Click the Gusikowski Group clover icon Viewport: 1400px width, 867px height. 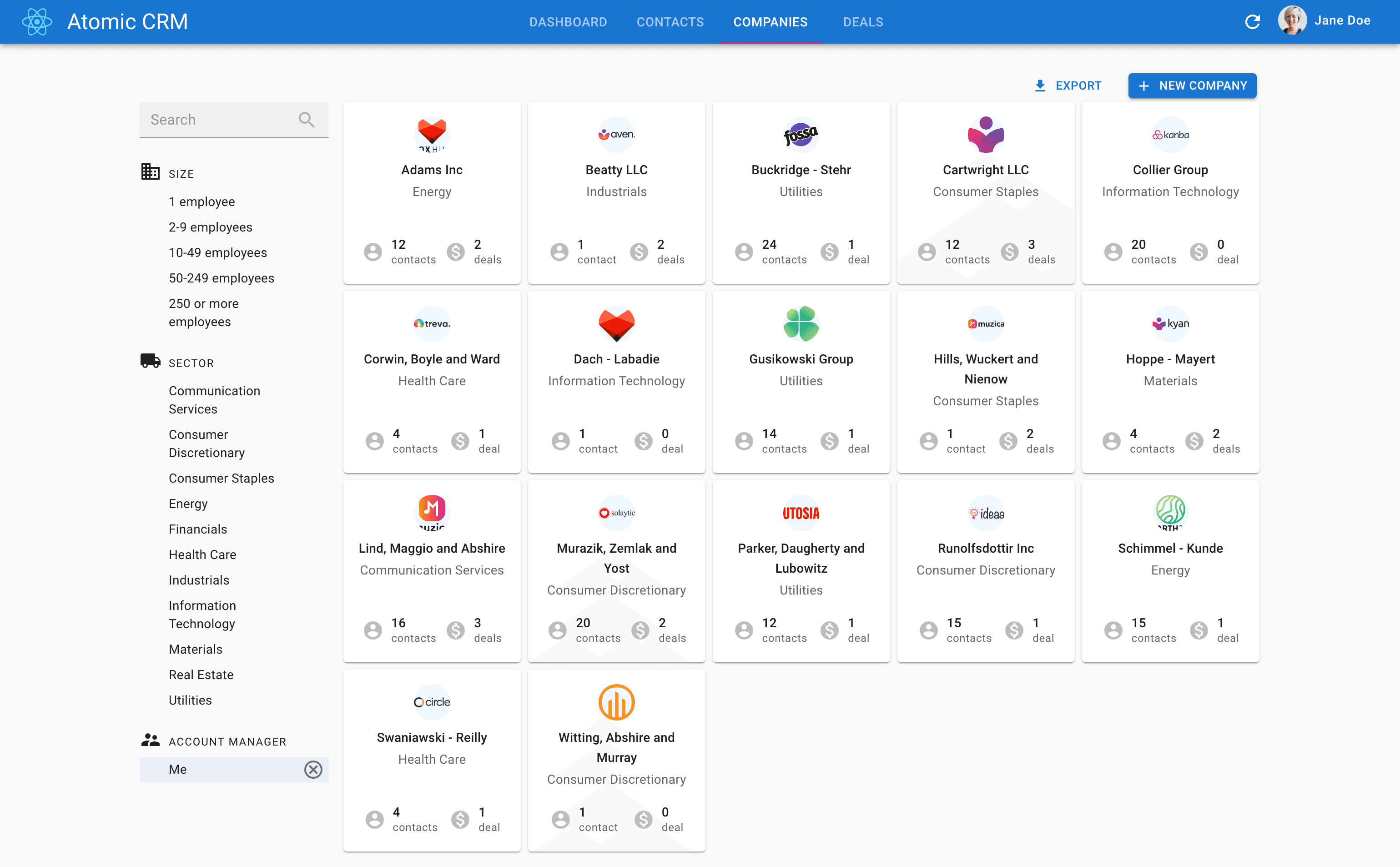(x=800, y=323)
